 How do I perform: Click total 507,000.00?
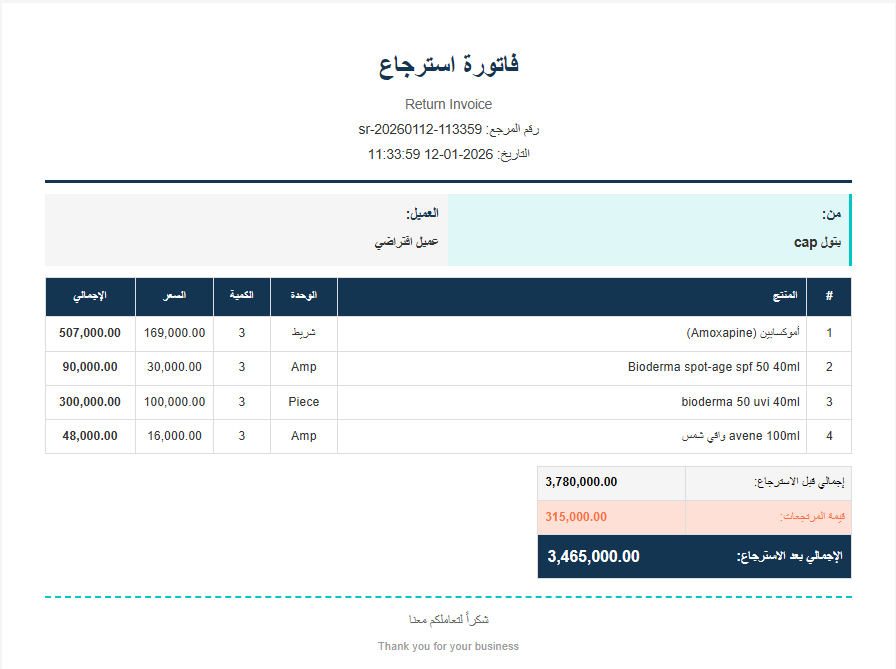click(90, 333)
